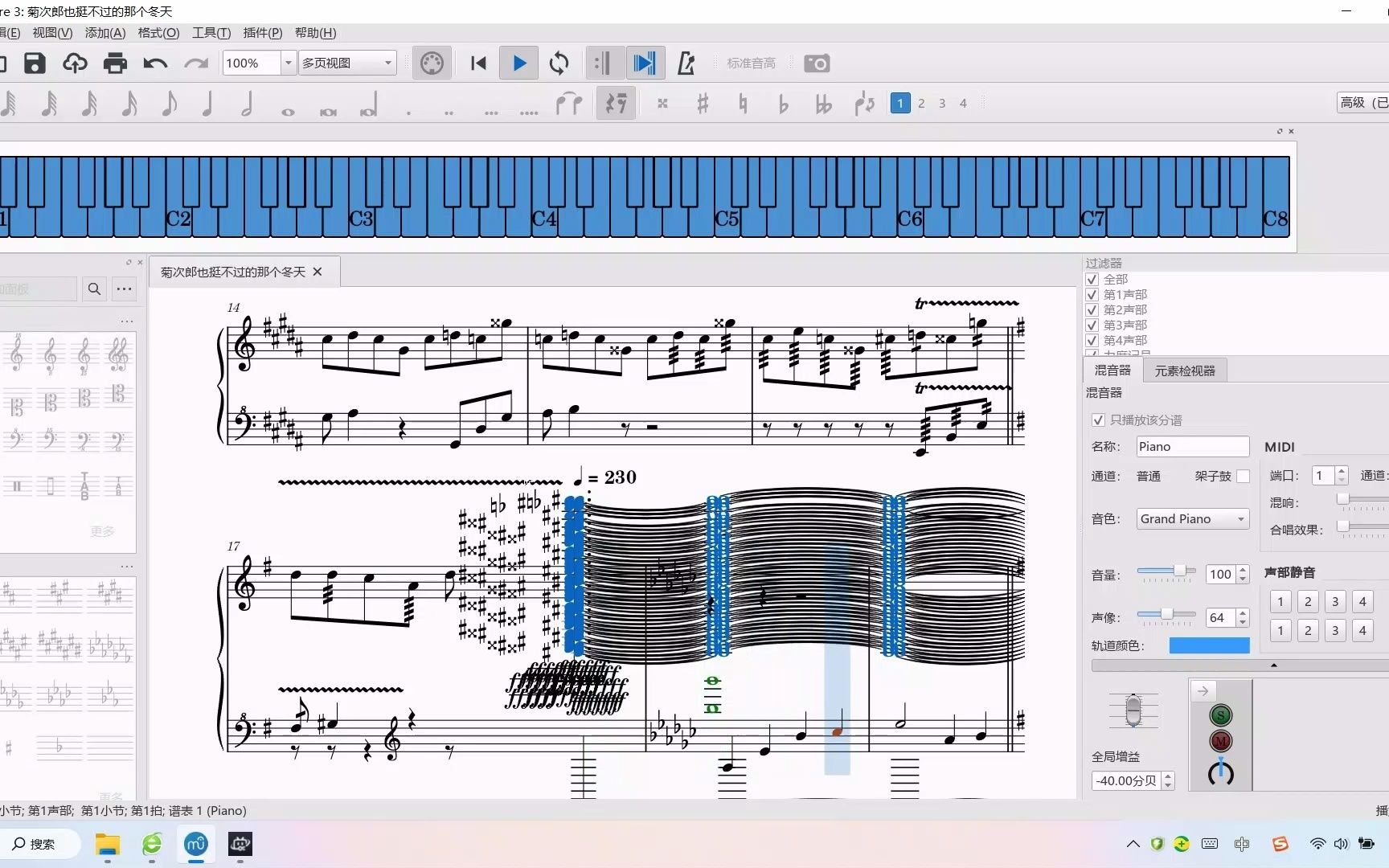Apply flat accidental
The image size is (1389, 868).
click(x=783, y=104)
